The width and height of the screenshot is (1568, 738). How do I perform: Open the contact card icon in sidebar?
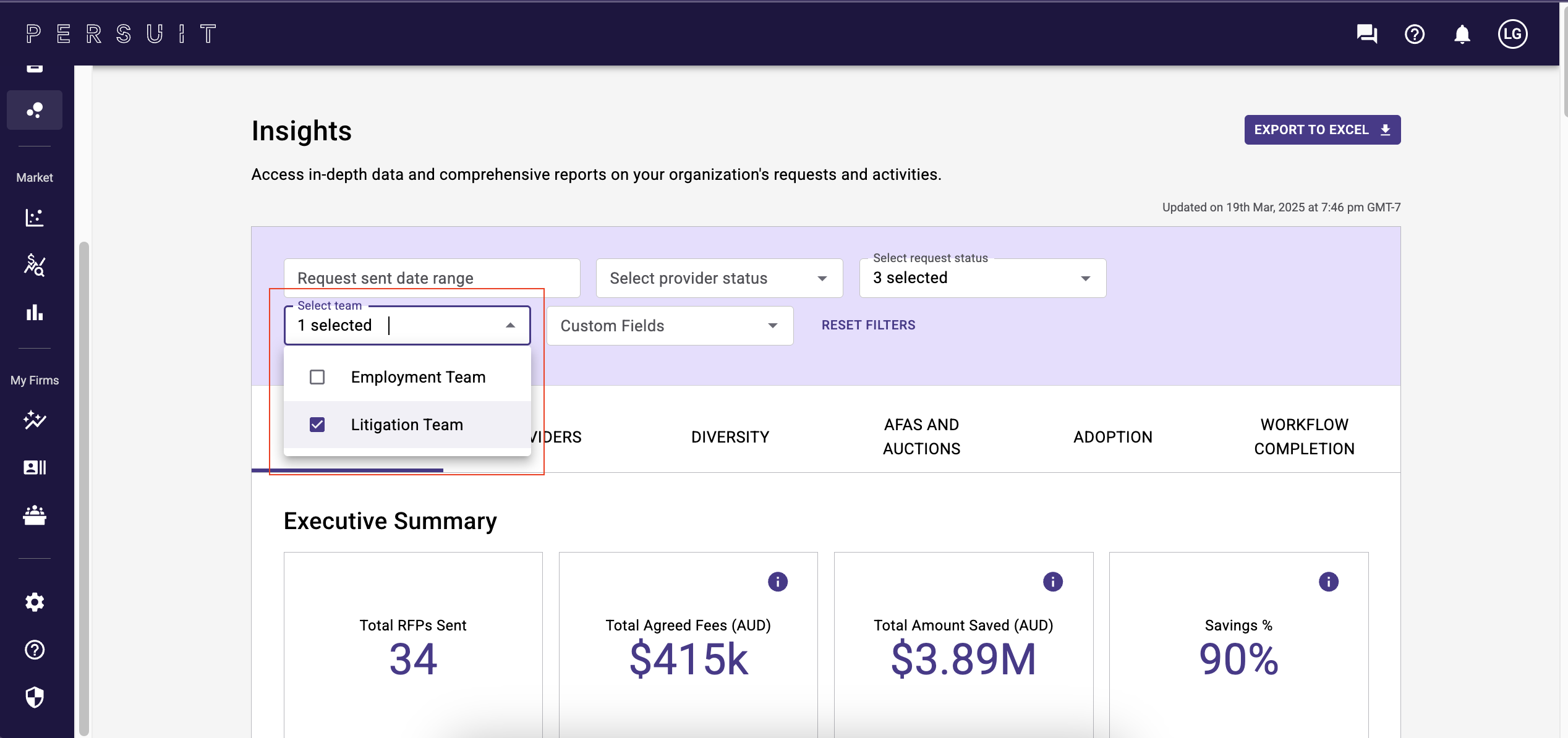pos(35,468)
